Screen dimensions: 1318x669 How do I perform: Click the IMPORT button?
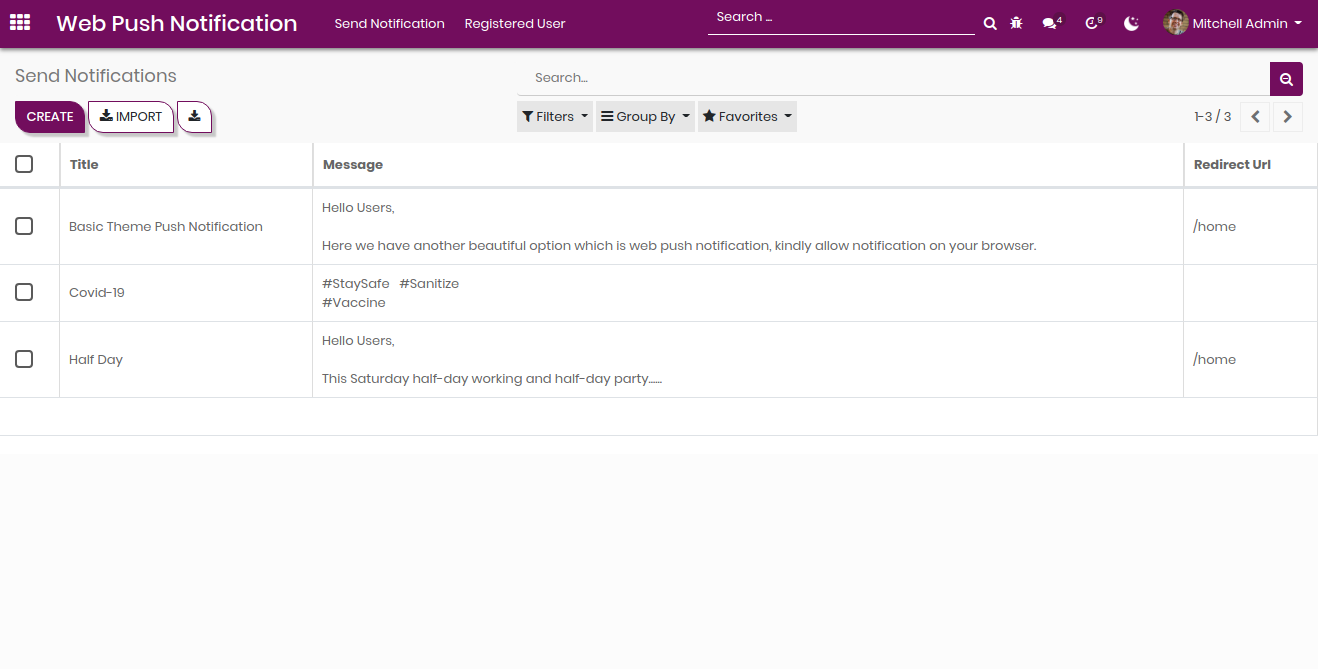[x=131, y=117]
